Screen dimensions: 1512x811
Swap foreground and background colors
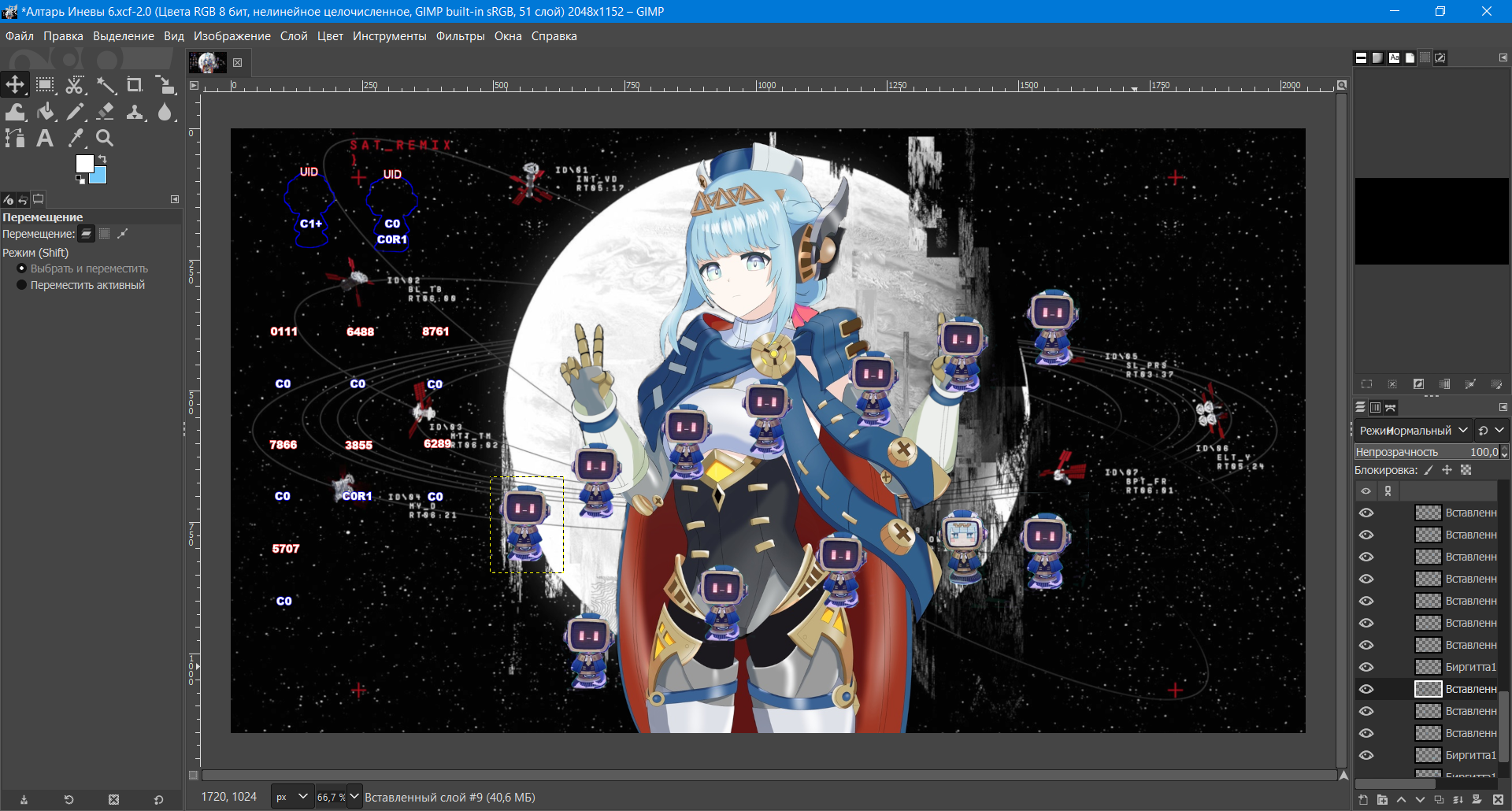tap(102, 160)
